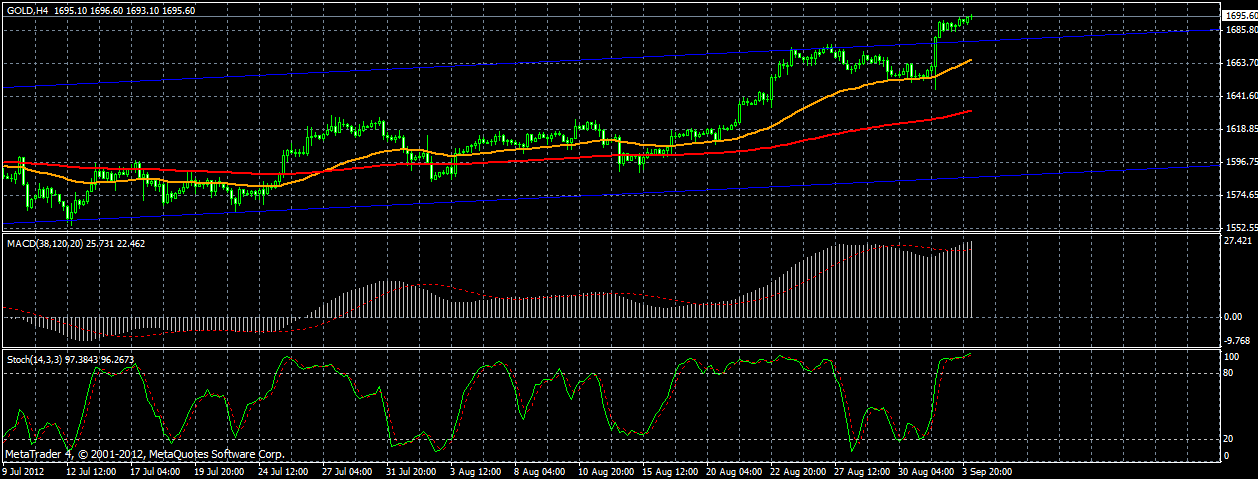This screenshot has height=479, width=1258.
Task: Click the 80 level on Stochastic scale
Action: click(1229, 373)
